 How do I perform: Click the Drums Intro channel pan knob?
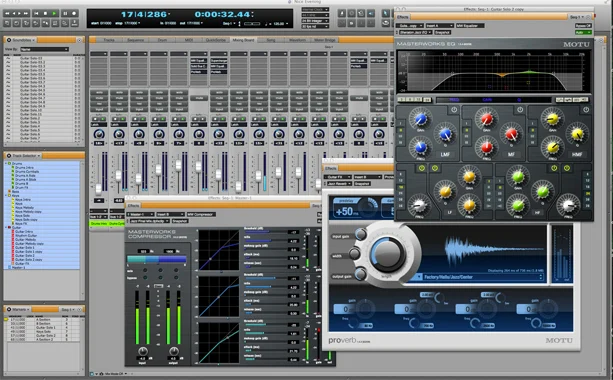tap(99, 134)
